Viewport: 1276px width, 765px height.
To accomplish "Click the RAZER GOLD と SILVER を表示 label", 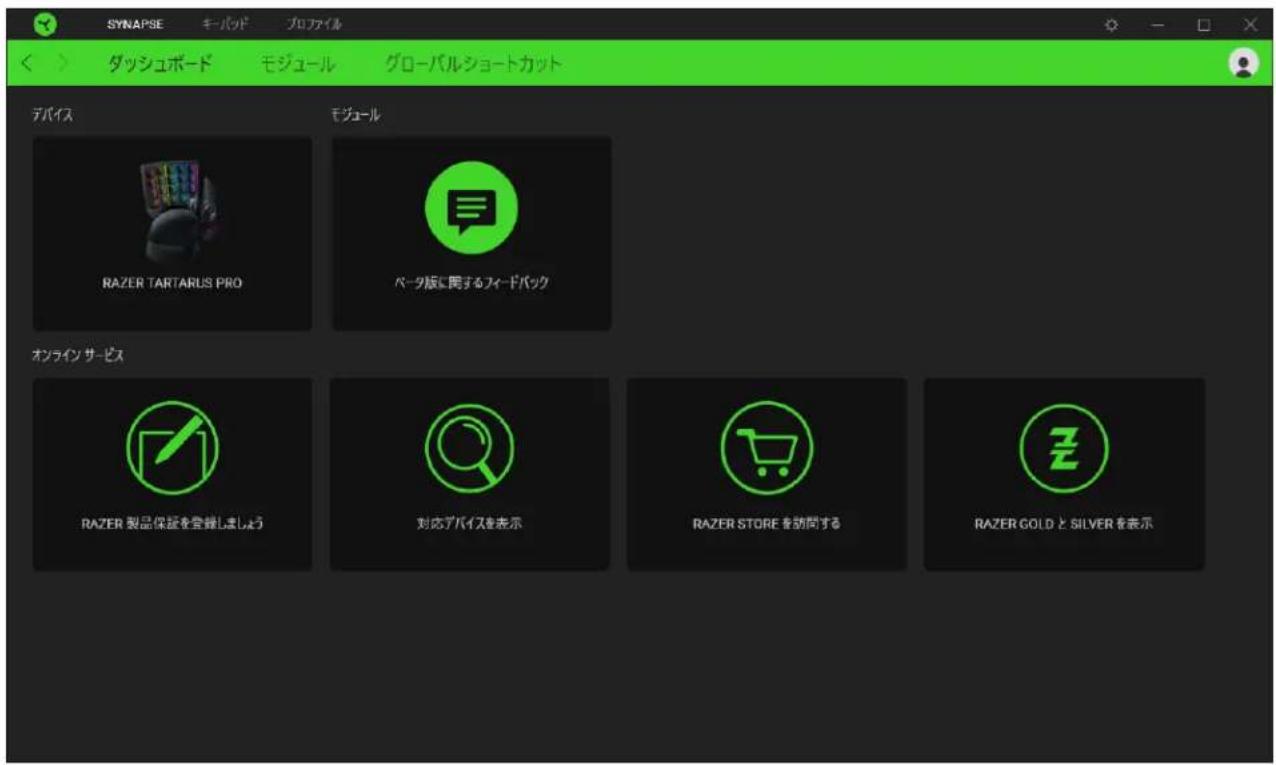I will 1064,523.
